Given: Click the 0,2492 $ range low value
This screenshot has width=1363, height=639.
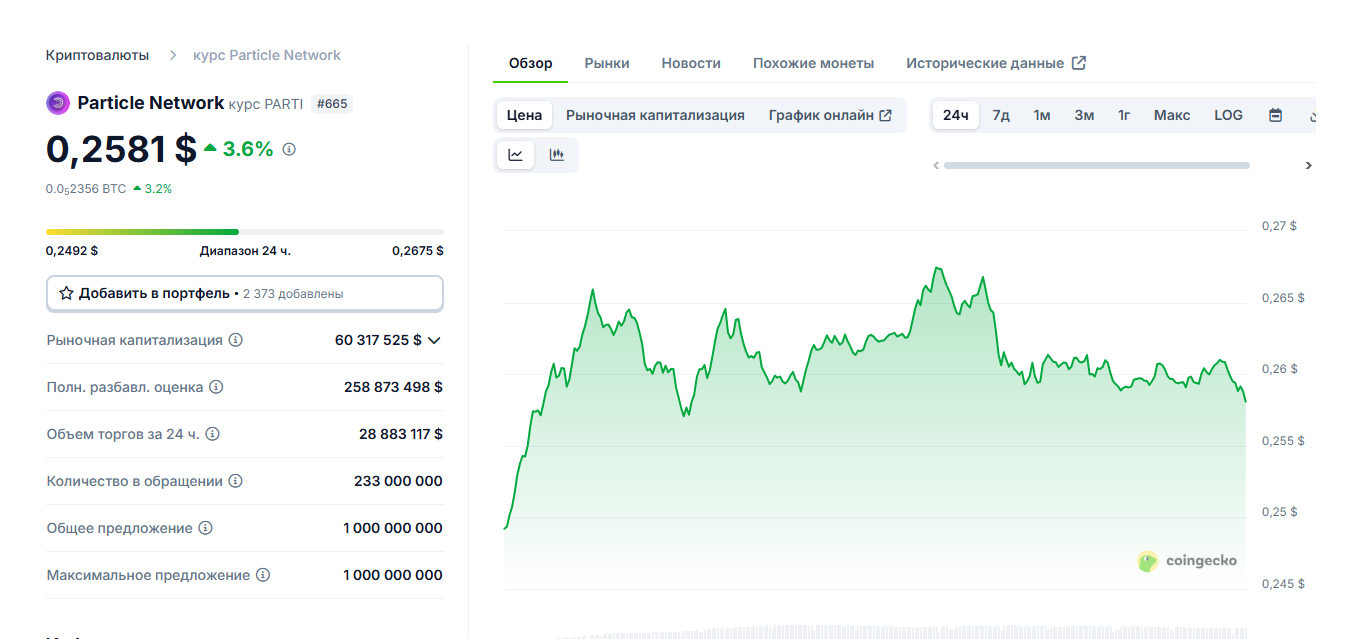Looking at the screenshot, I should 72,251.
